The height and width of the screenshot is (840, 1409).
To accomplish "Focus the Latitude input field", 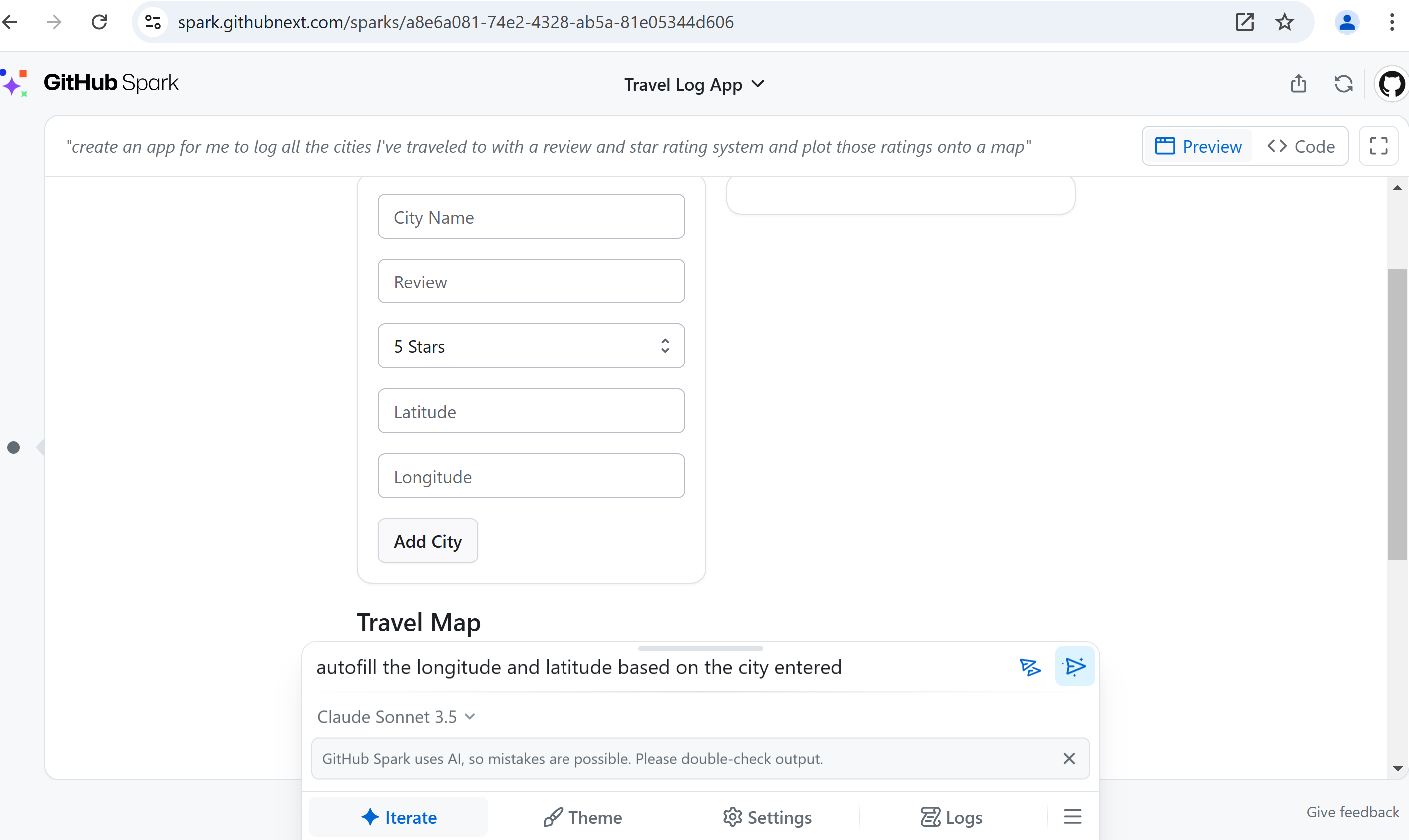I will (532, 411).
